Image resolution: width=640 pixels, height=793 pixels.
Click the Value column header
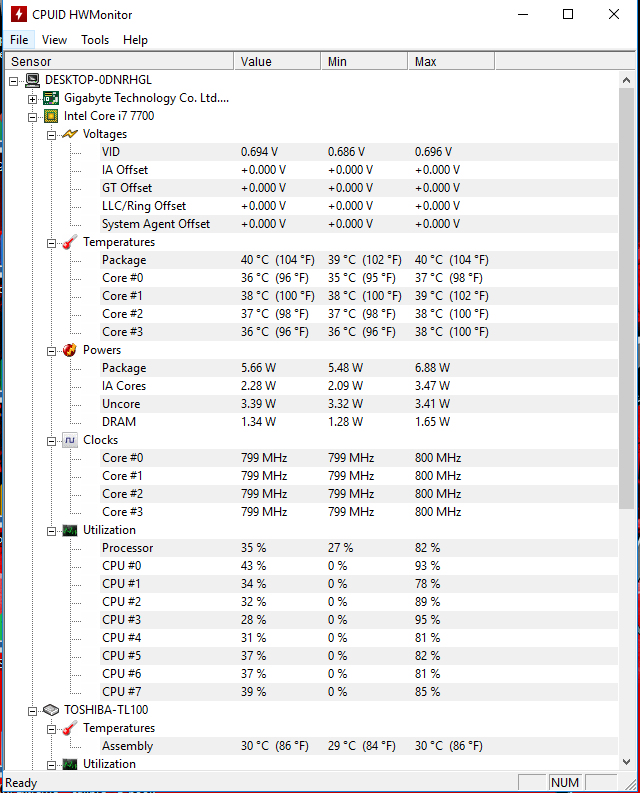tap(277, 62)
